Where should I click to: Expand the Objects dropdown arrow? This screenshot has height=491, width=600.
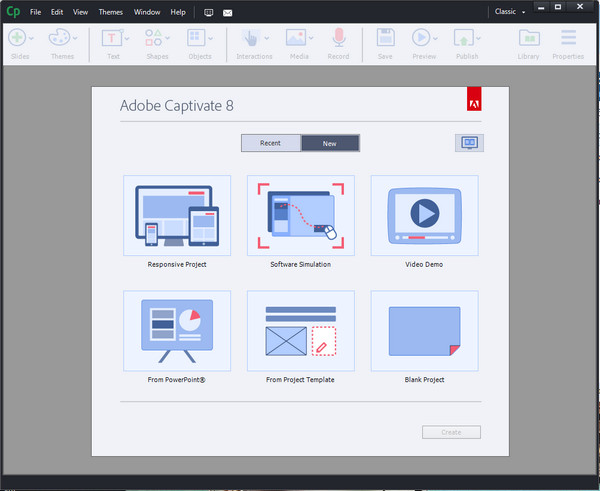(210, 38)
